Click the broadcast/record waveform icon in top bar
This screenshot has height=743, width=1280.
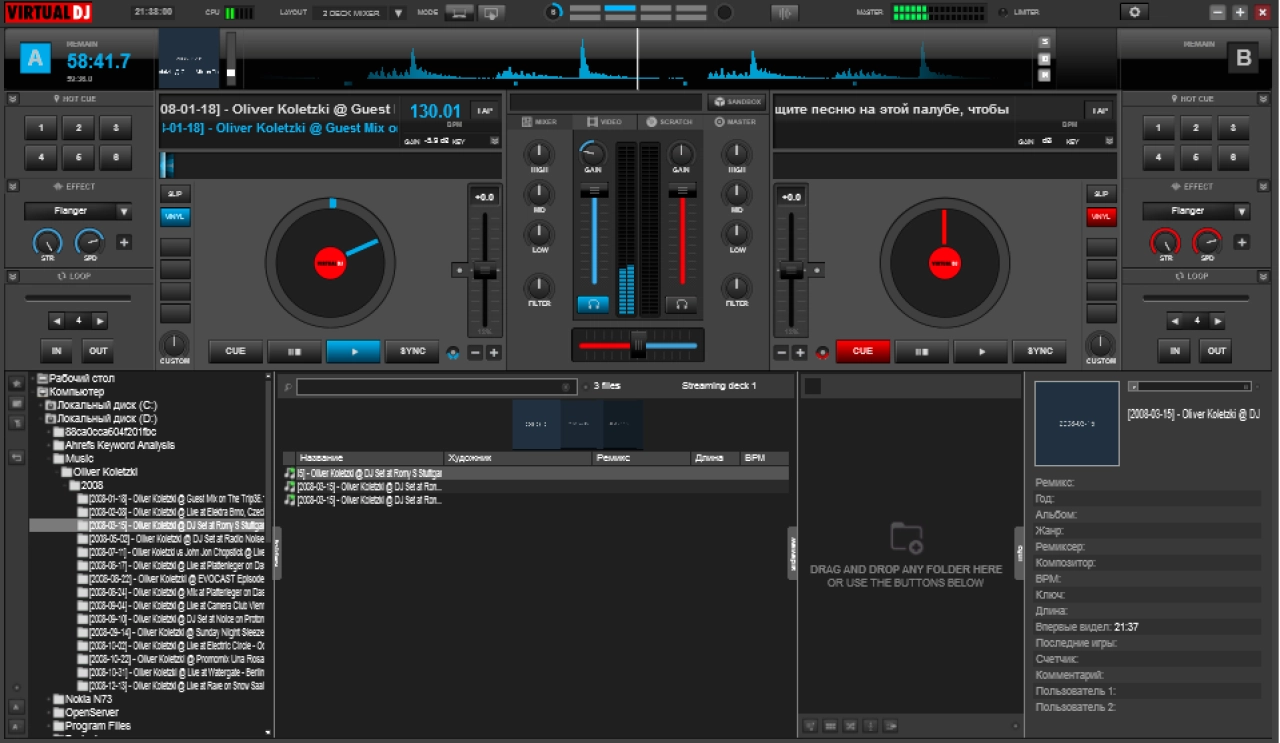[x=785, y=12]
